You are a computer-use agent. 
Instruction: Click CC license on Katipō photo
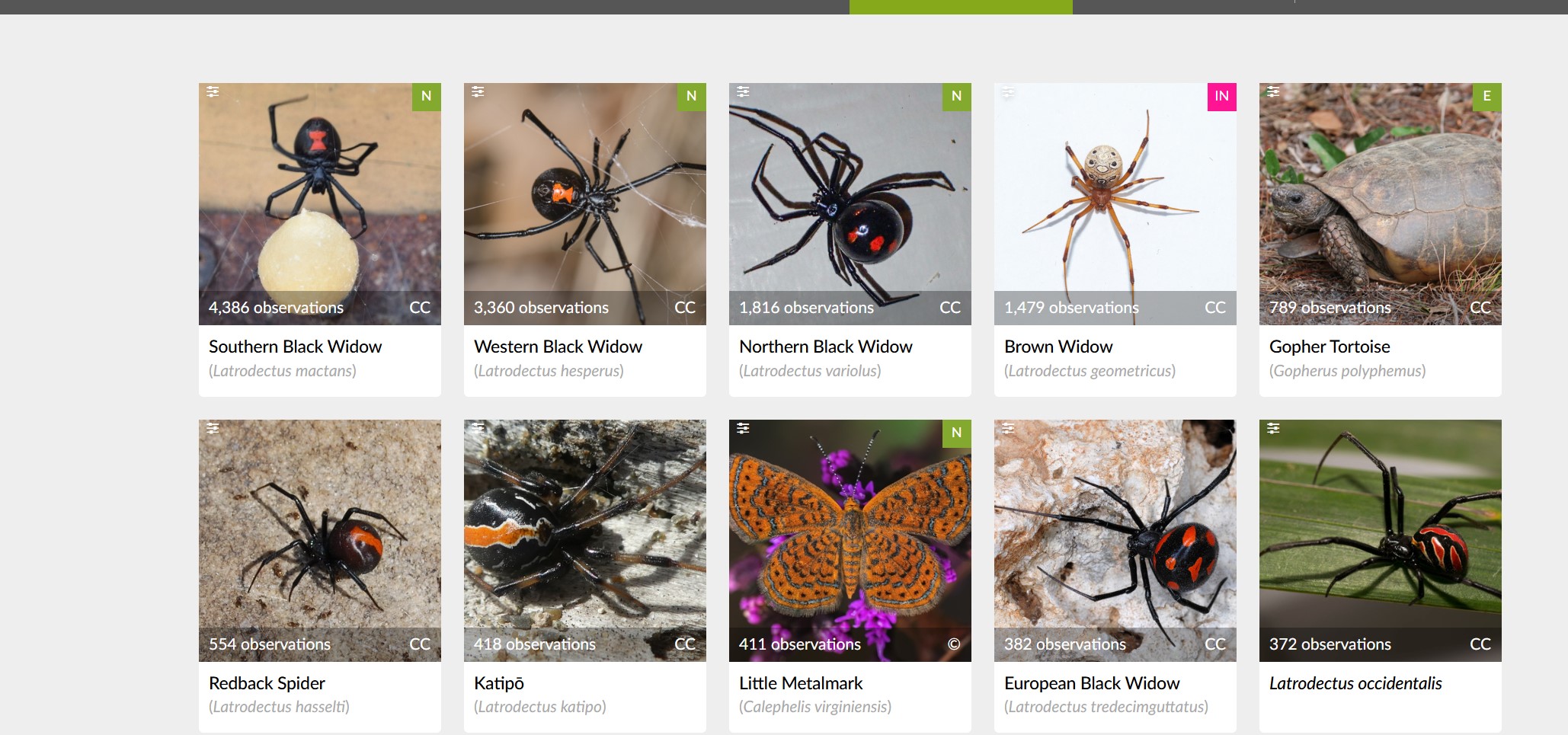point(685,644)
